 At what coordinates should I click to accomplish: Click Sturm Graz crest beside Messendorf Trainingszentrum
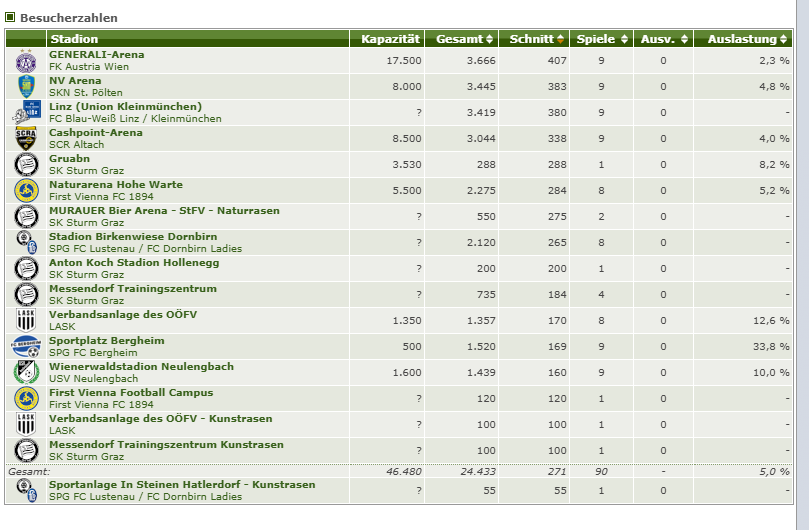pos(26,295)
